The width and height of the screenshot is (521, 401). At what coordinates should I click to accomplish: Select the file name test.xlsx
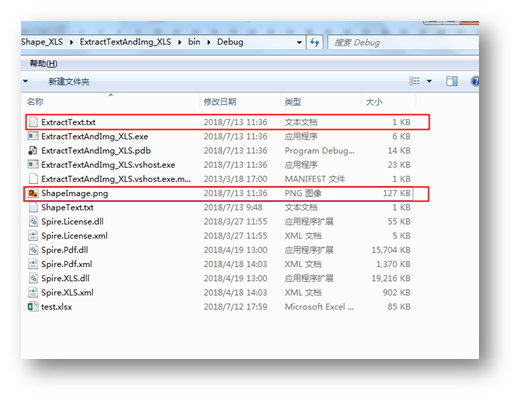tap(57, 307)
